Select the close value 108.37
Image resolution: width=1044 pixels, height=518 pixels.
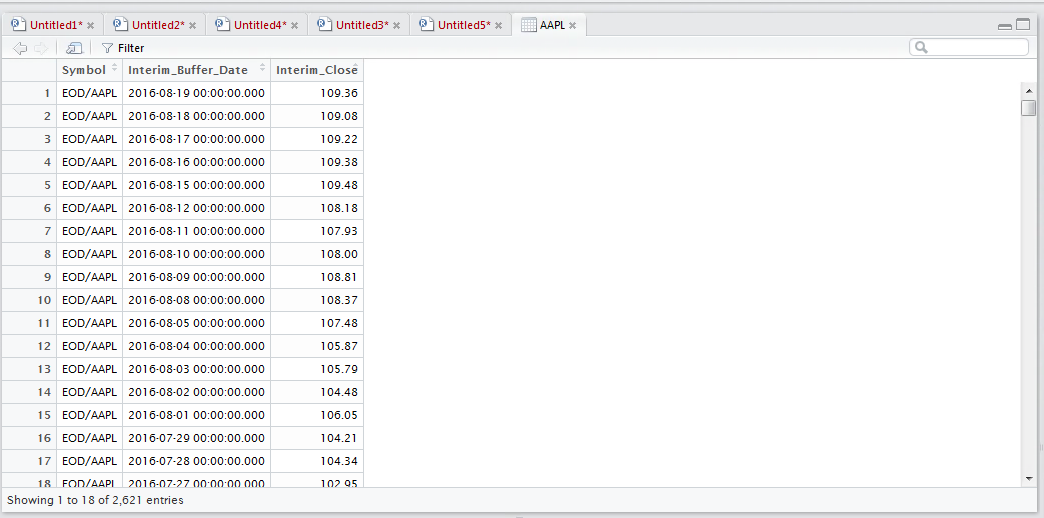point(317,300)
